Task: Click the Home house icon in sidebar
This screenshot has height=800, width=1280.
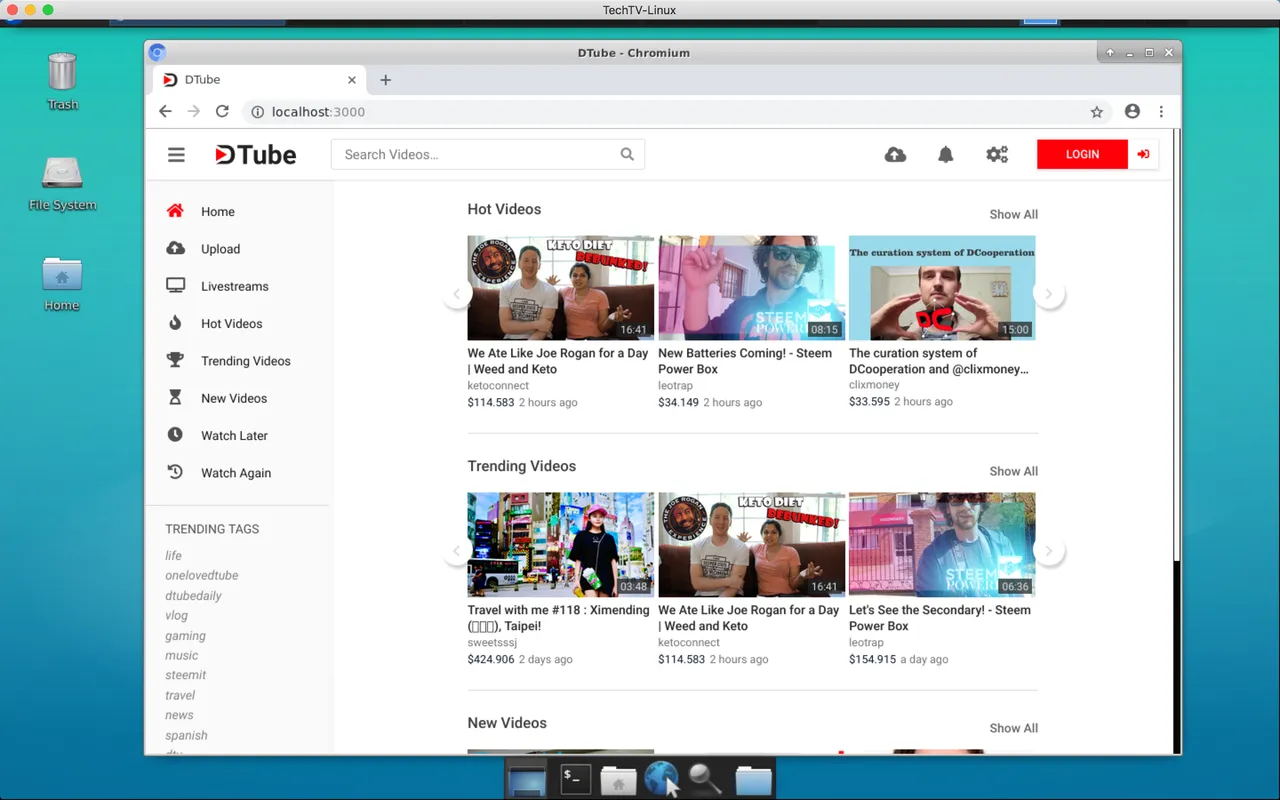Action: pyautogui.click(x=175, y=211)
